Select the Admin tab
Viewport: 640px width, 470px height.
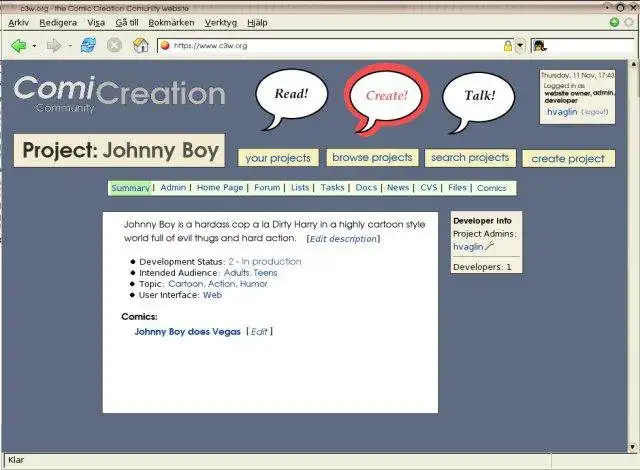pos(173,187)
